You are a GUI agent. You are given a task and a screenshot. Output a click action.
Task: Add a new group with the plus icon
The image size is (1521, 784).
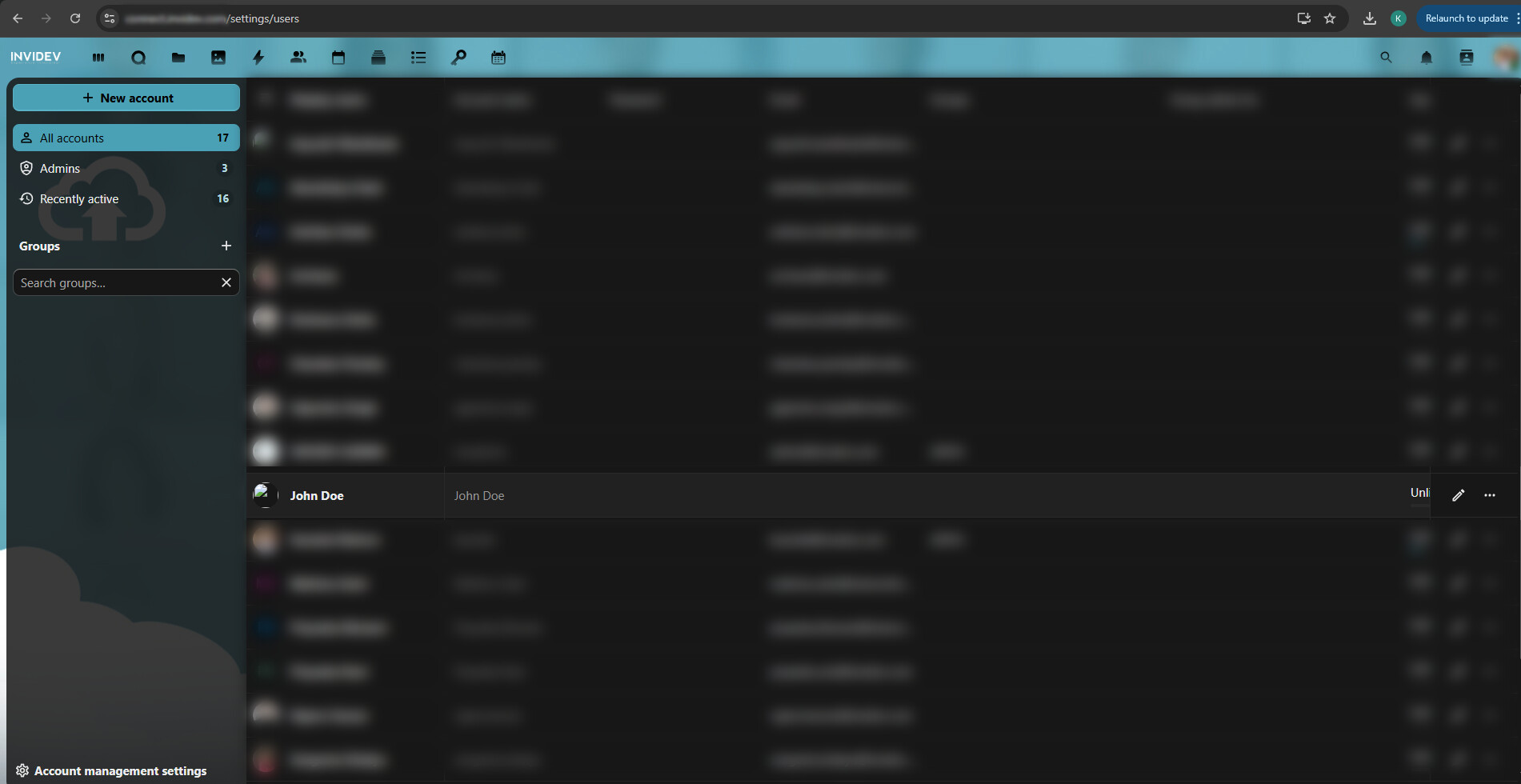coord(226,246)
